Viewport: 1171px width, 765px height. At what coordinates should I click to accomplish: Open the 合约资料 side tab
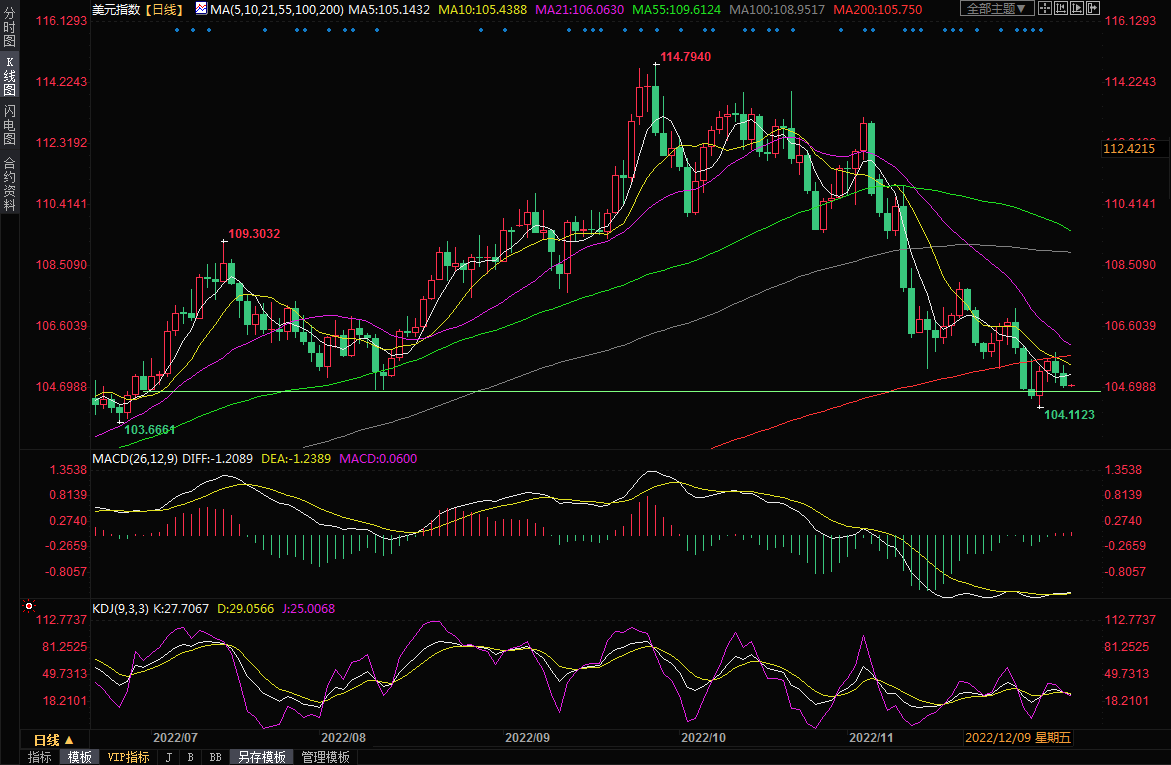click(x=9, y=183)
